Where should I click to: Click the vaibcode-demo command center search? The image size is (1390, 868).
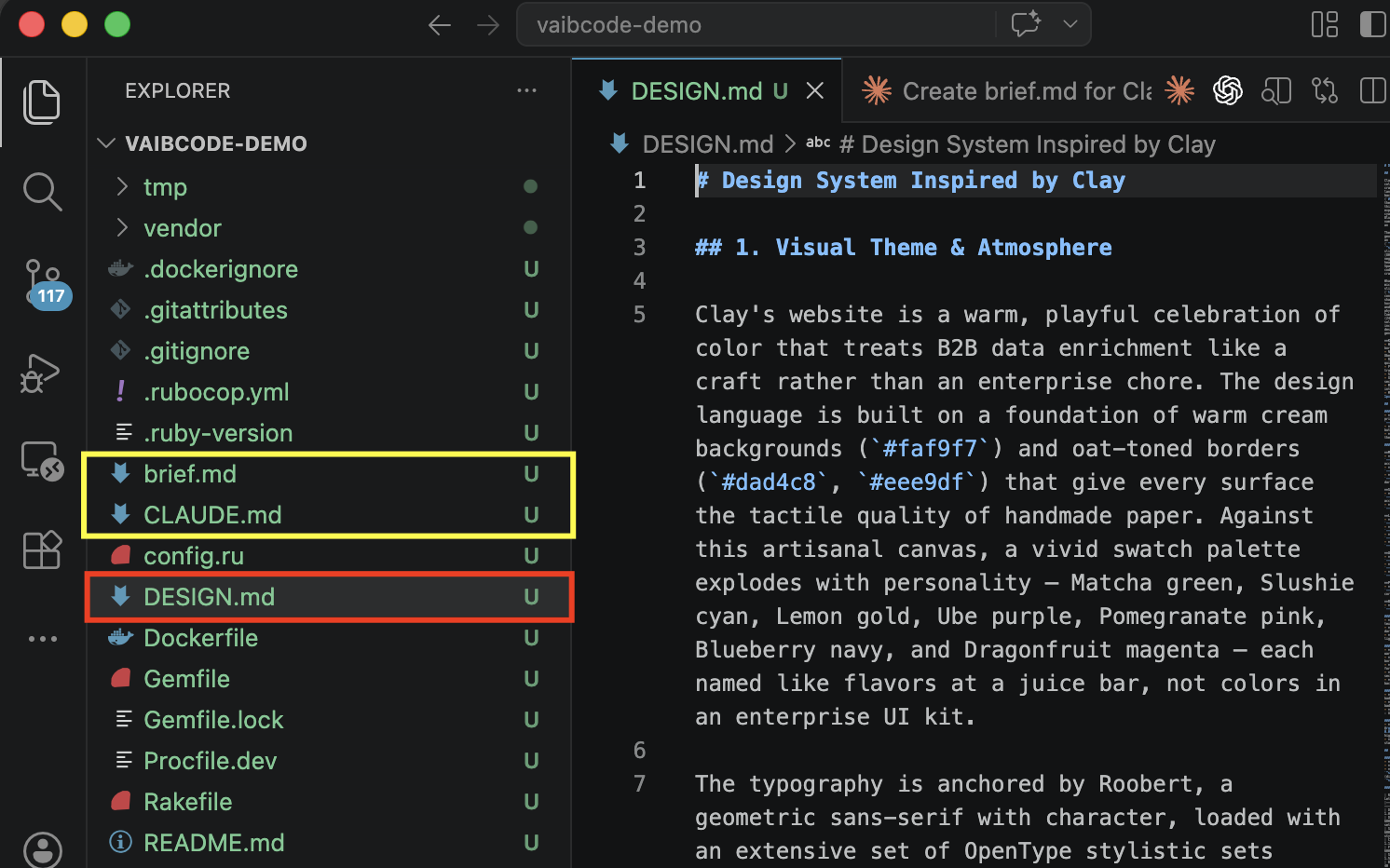(756, 25)
